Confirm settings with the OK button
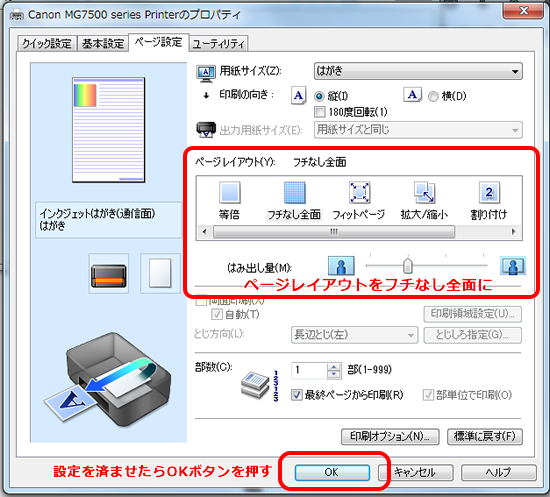Viewport: 550px width, 497px height. click(332, 472)
